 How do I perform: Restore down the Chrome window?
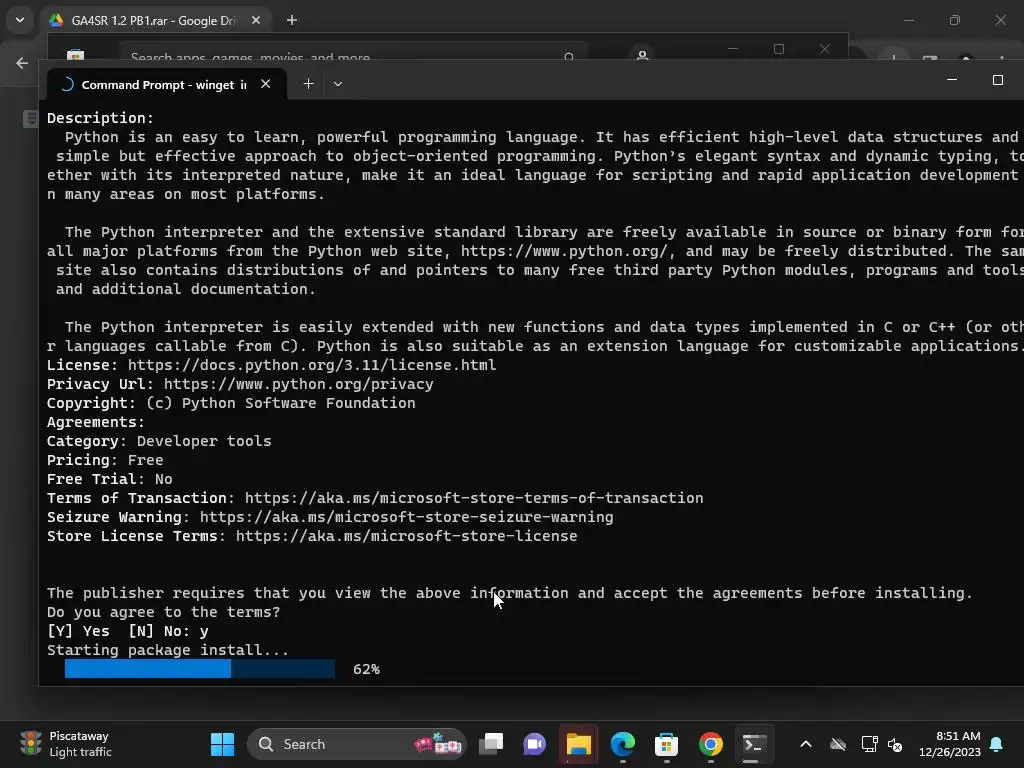955,20
